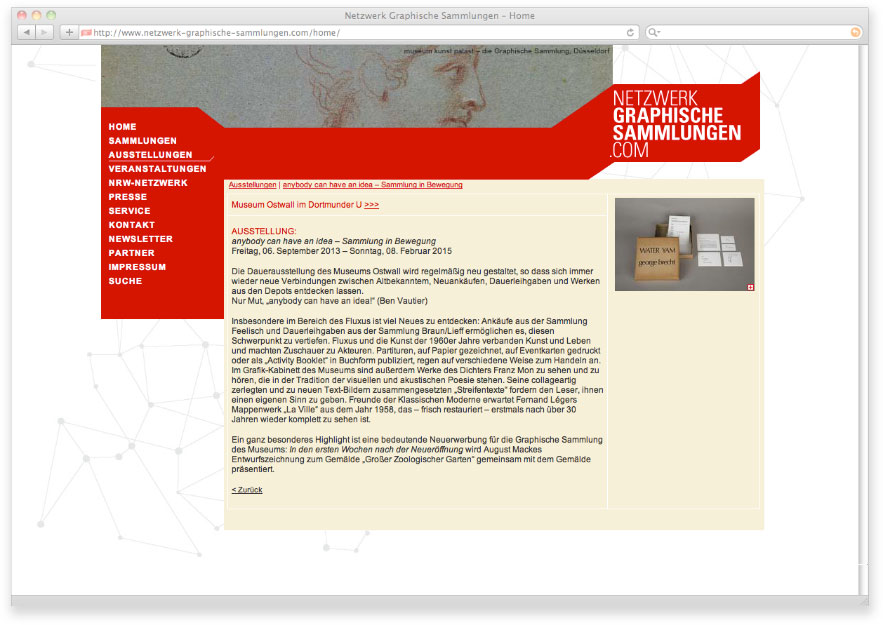Image resolution: width=883 pixels, height=625 pixels.
Task: Click the Water Yam exhibition thumbnail
Action: pos(684,244)
